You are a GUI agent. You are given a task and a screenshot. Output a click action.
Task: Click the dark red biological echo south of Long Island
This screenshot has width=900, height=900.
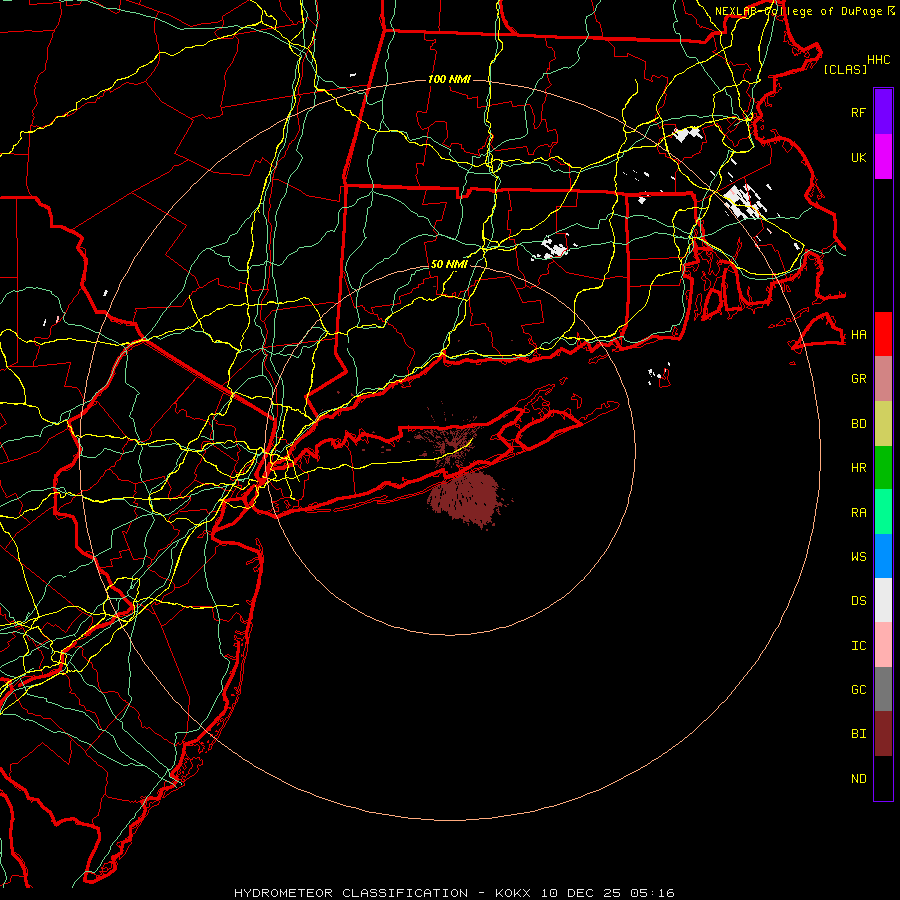pyautogui.click(x=468, y=498)
